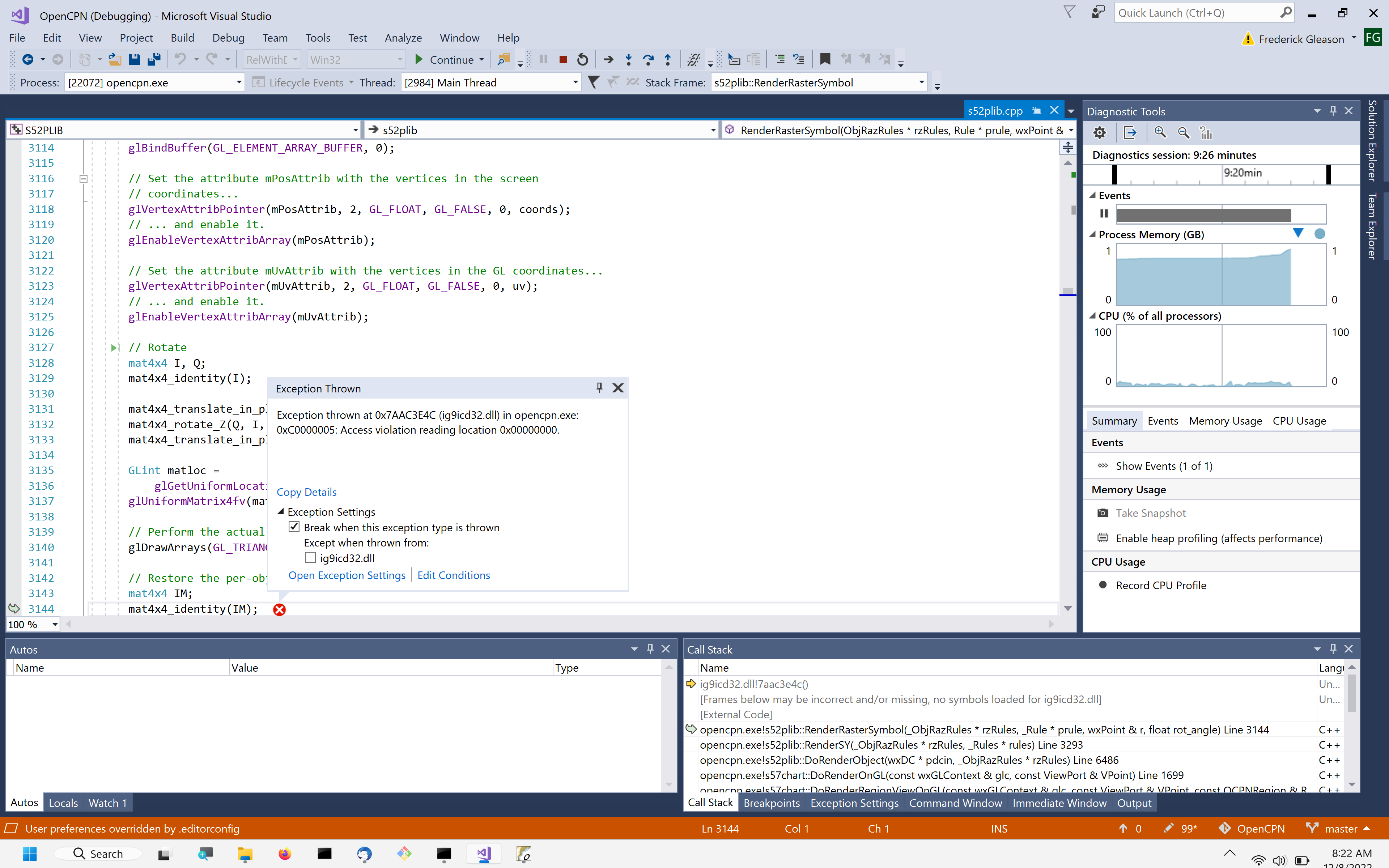
Task: Collapse the CPU graph section
Action: (1092, 316)
